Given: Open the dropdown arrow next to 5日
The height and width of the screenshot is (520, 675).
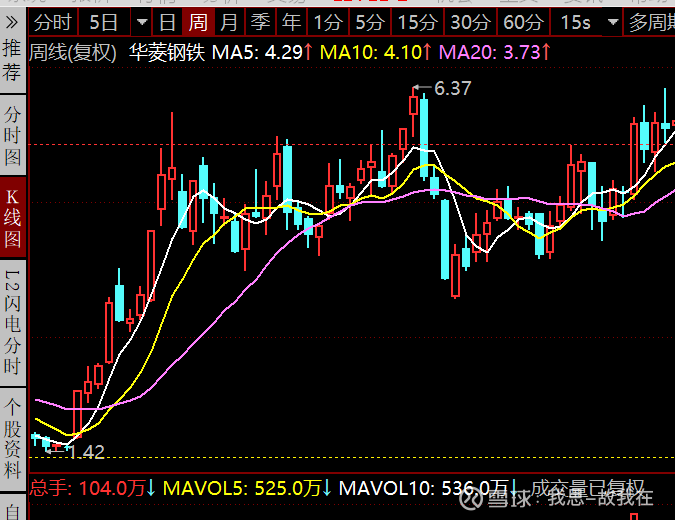Looking at the screenshot, I should (142, 22).
